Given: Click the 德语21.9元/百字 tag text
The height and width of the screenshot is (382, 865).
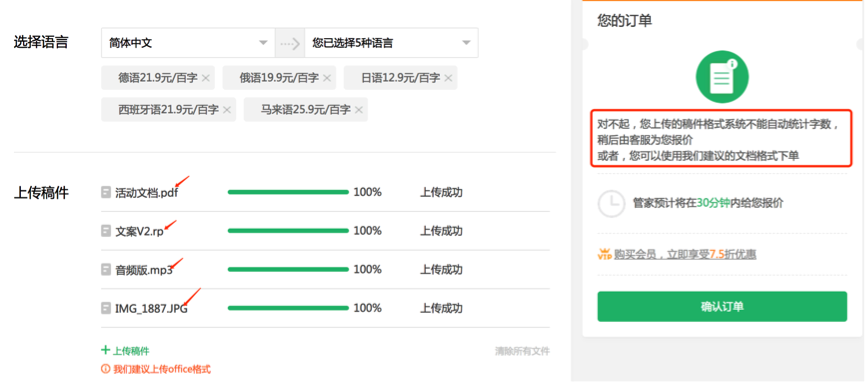Looking at the screenshot, I should [158, 78].
